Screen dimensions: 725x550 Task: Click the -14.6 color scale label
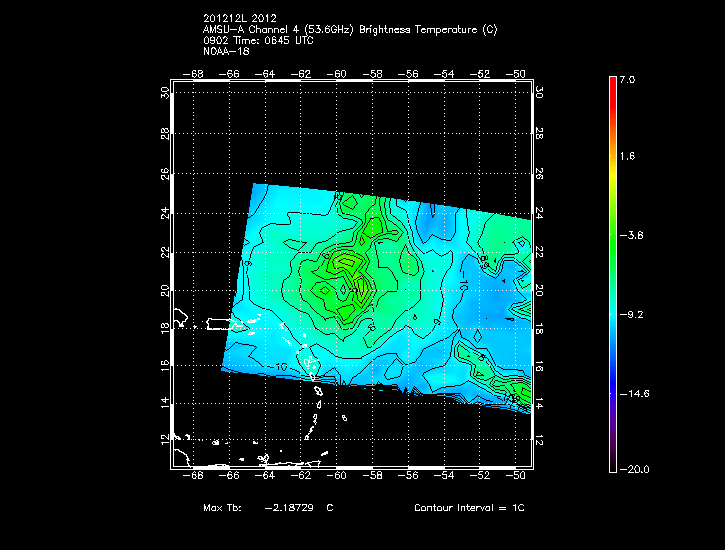[x=634, y=394]
